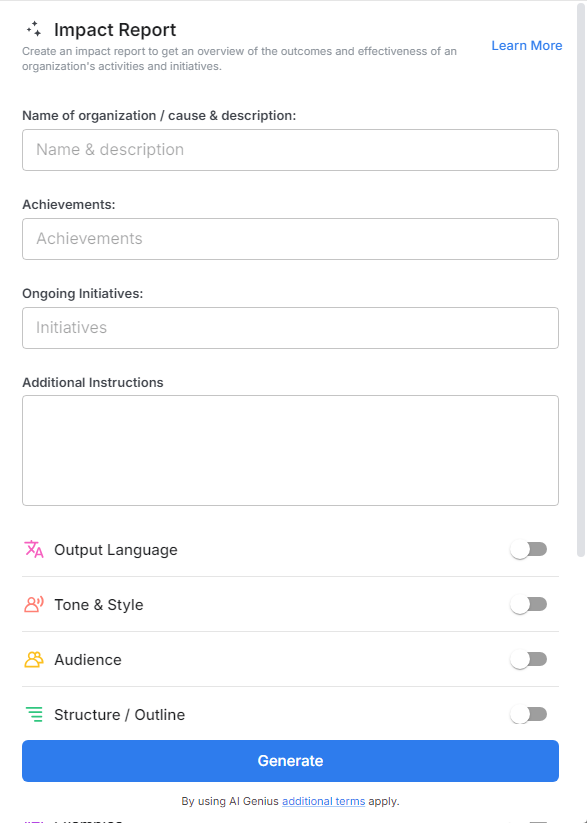Click the Generate button
The height and width of the screenshot is (823, 587).
pyautogui.click(x=290, y=761)
